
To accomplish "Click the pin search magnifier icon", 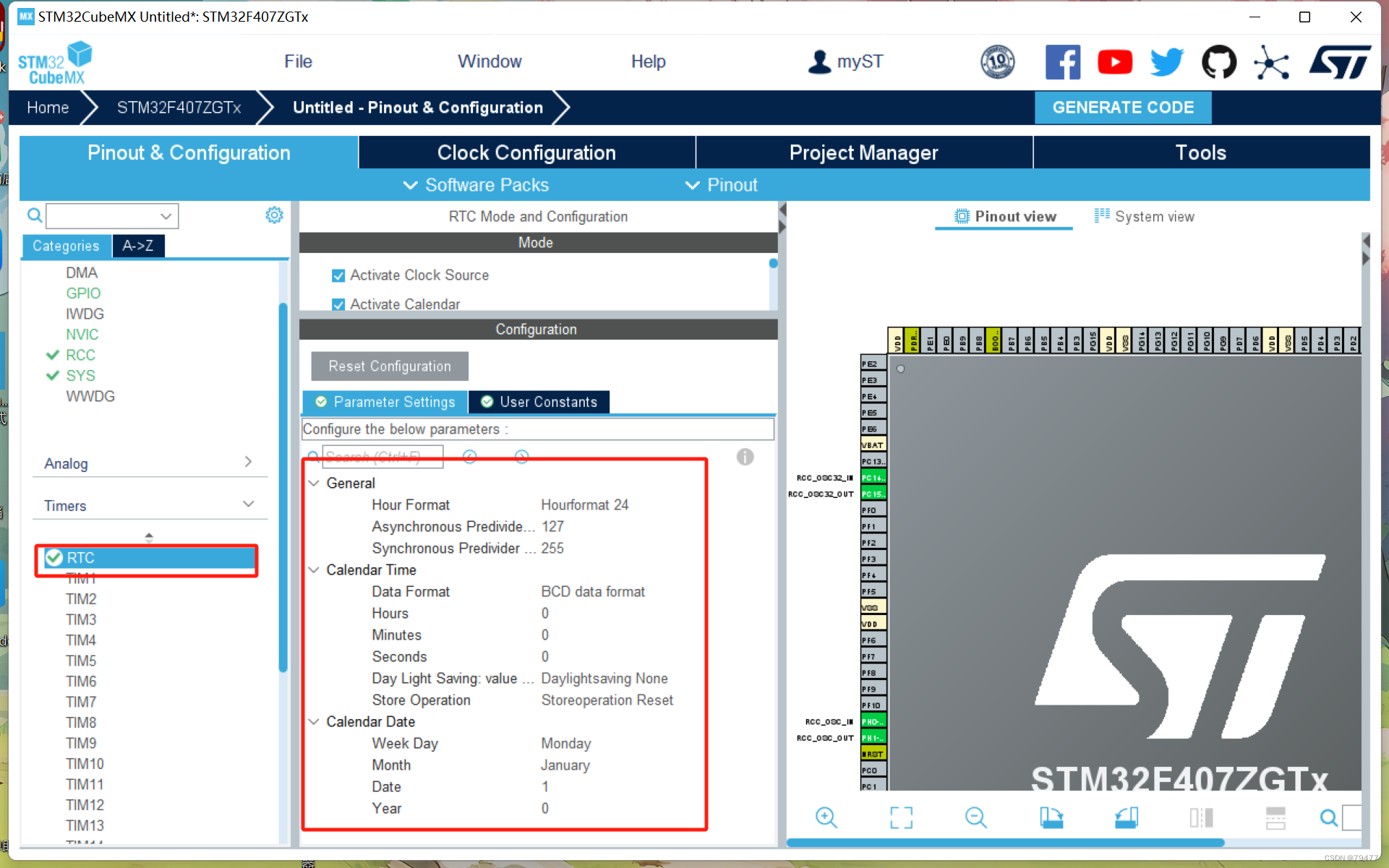I will (1328, 817).
